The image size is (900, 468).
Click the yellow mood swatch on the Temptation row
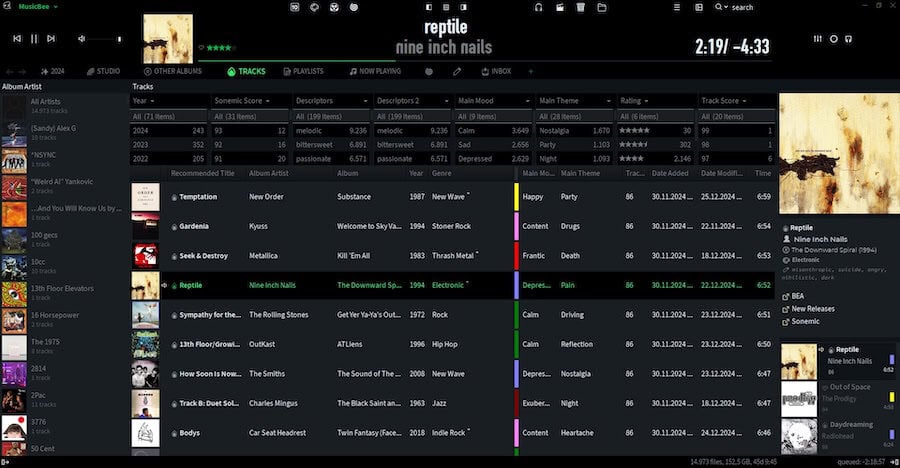coord(516,197)
